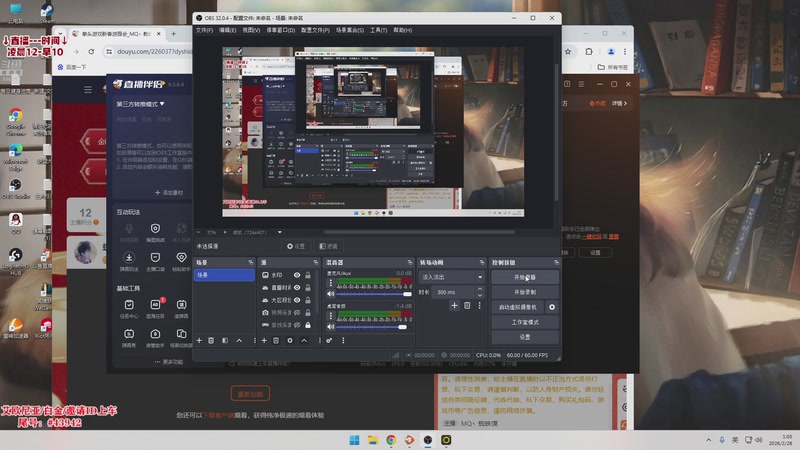Hide the 直播时长 source eye icon

(297, 288)
